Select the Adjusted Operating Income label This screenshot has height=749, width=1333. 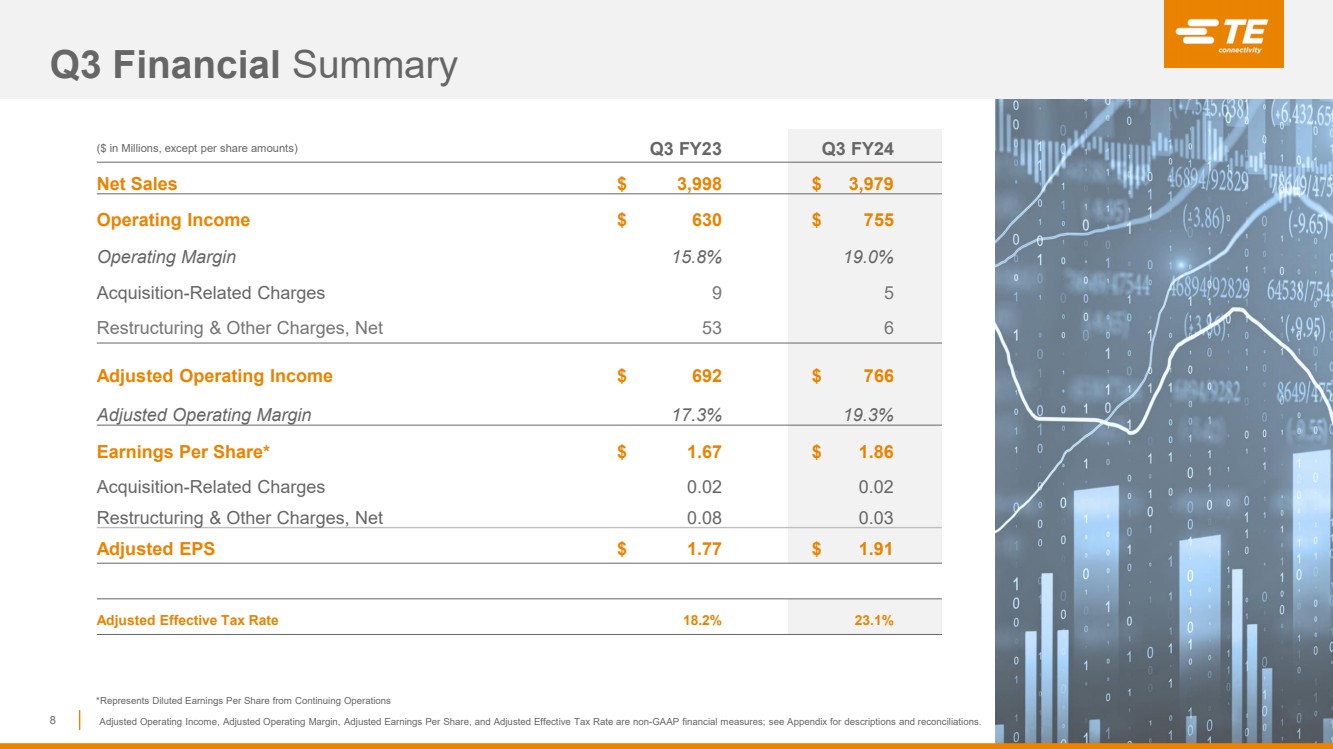(214, 376)
